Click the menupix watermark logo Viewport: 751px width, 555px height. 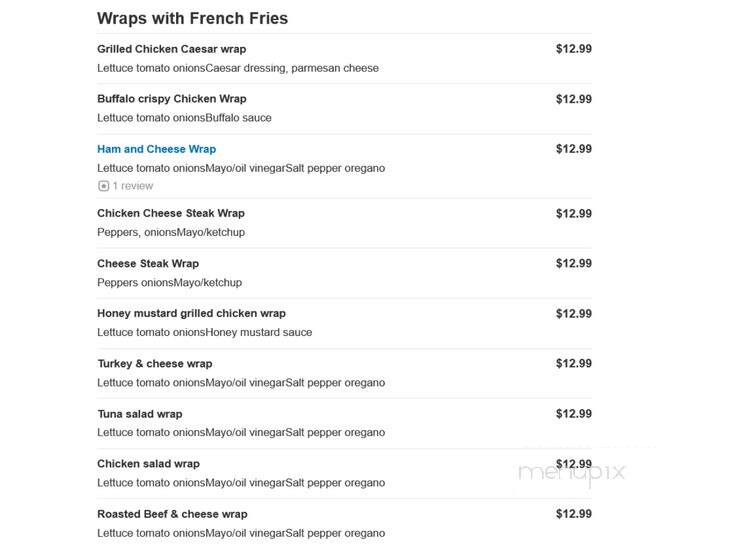tap(571, 473)
